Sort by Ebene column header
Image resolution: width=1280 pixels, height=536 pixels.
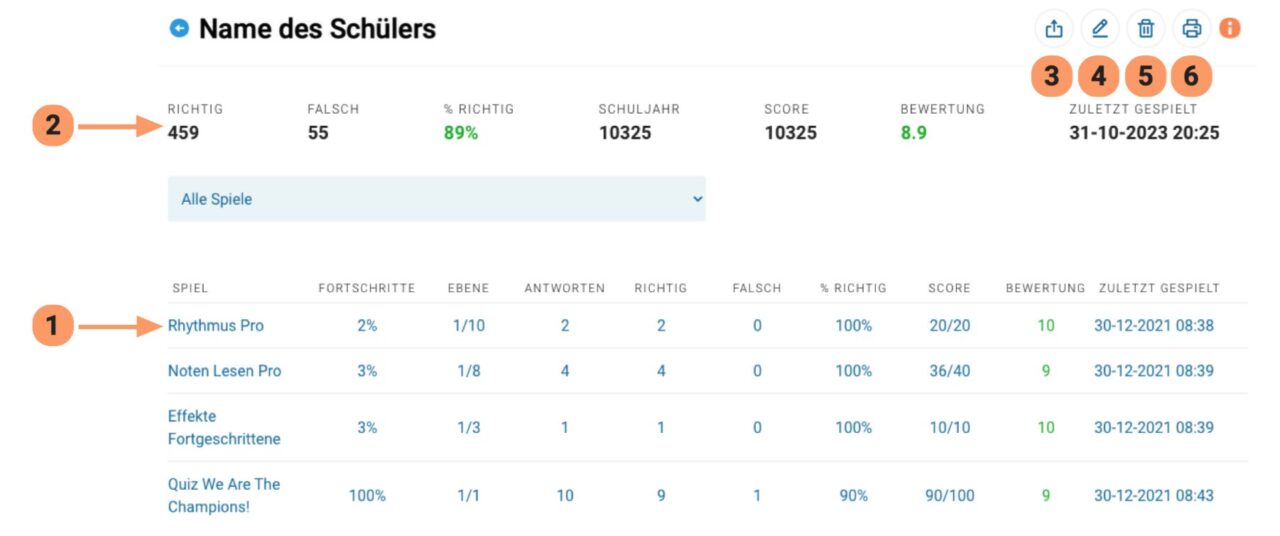[468, 288]
